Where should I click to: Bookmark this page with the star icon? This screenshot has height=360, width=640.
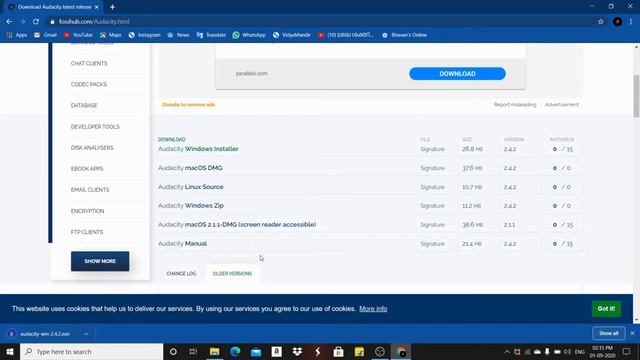click(x=600, y=22)
